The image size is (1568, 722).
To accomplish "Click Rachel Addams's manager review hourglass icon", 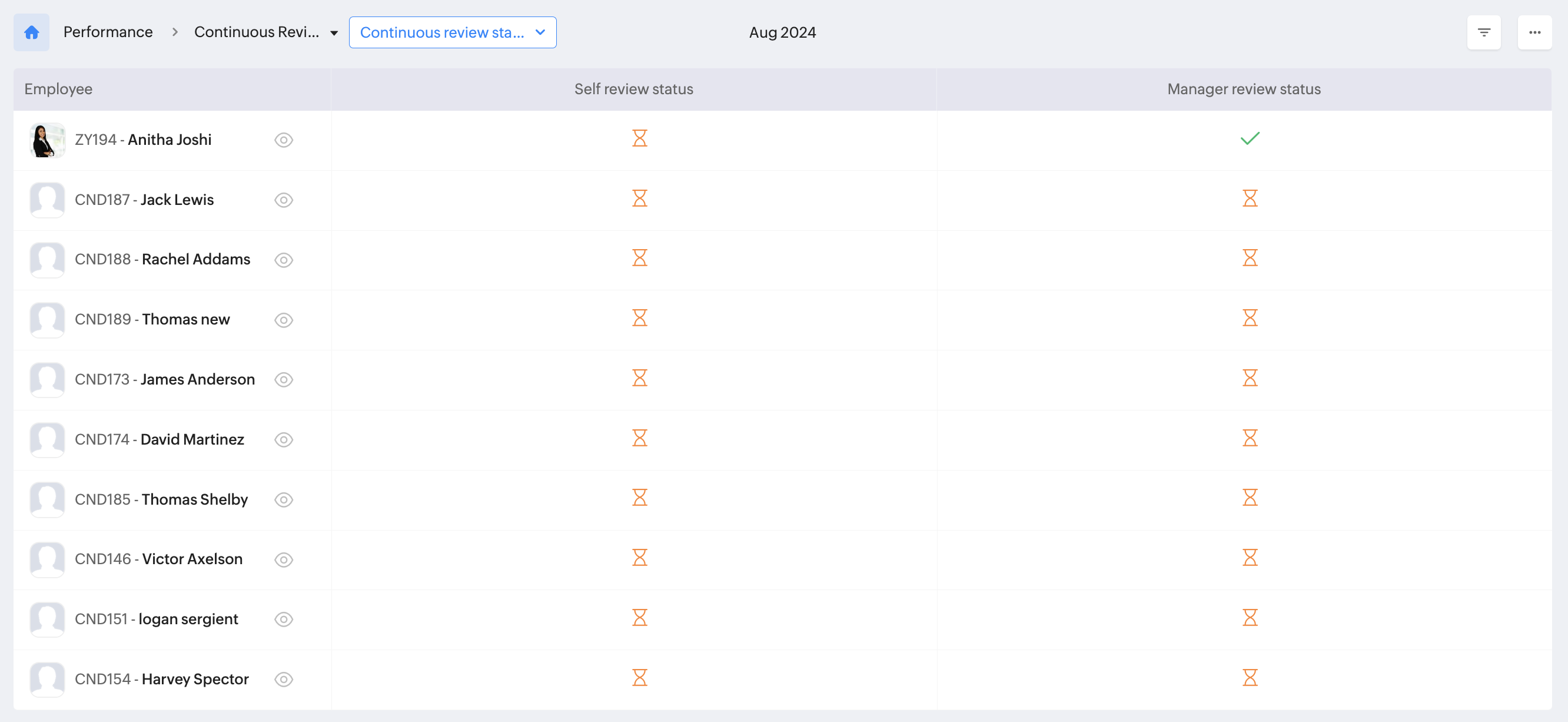I will 1249,258.
